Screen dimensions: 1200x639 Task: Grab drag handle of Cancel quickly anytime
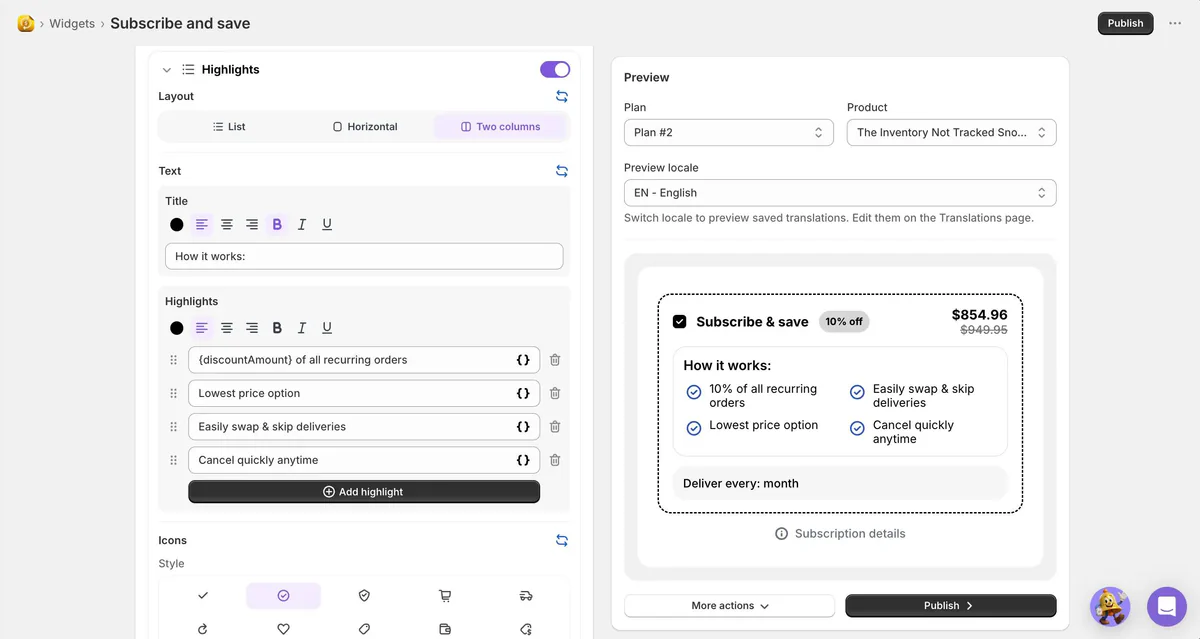(173, 460)
